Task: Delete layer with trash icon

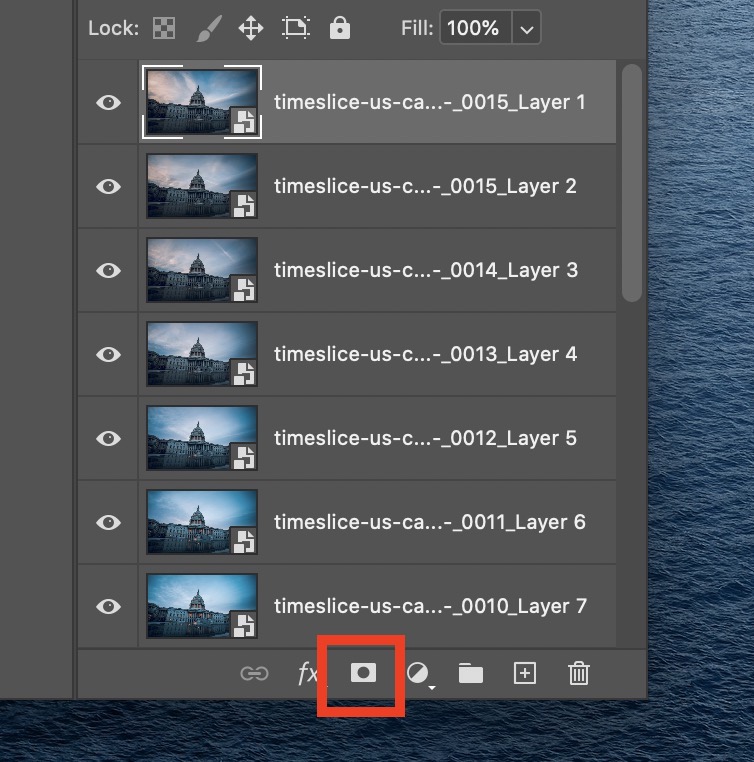Action: point(579,674)
